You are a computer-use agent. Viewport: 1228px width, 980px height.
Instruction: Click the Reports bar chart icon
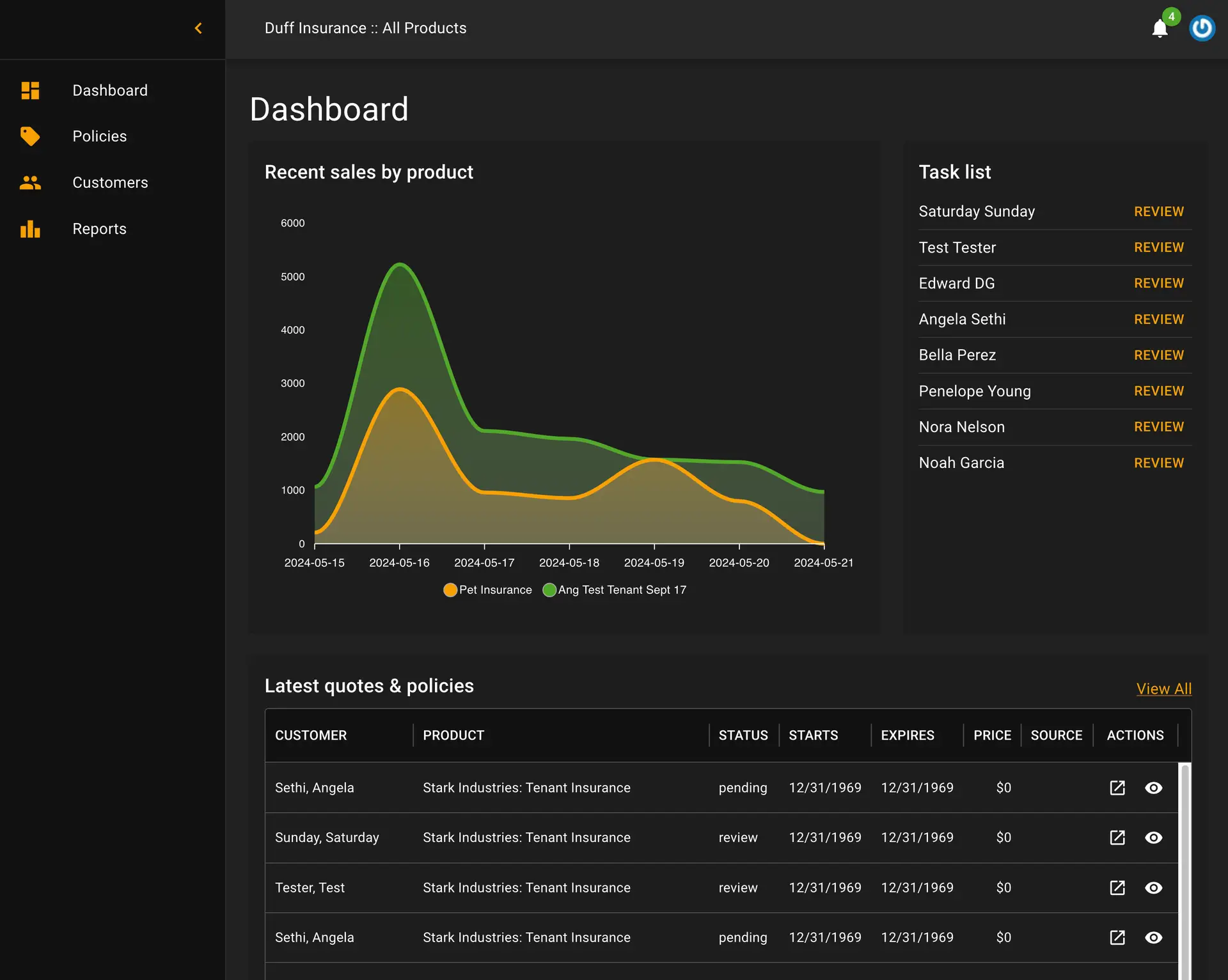click(x=30, y=229)
